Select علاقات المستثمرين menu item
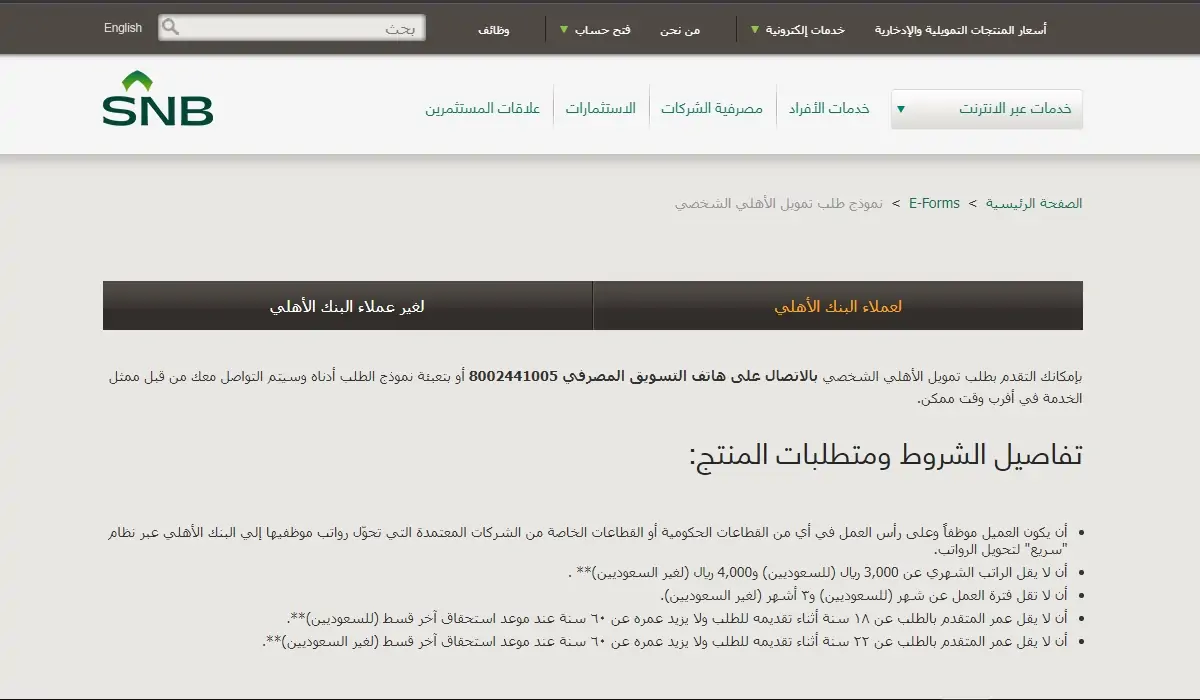Image resolution: width=1200 pixels, height=700 pixels. pos(483,108)
